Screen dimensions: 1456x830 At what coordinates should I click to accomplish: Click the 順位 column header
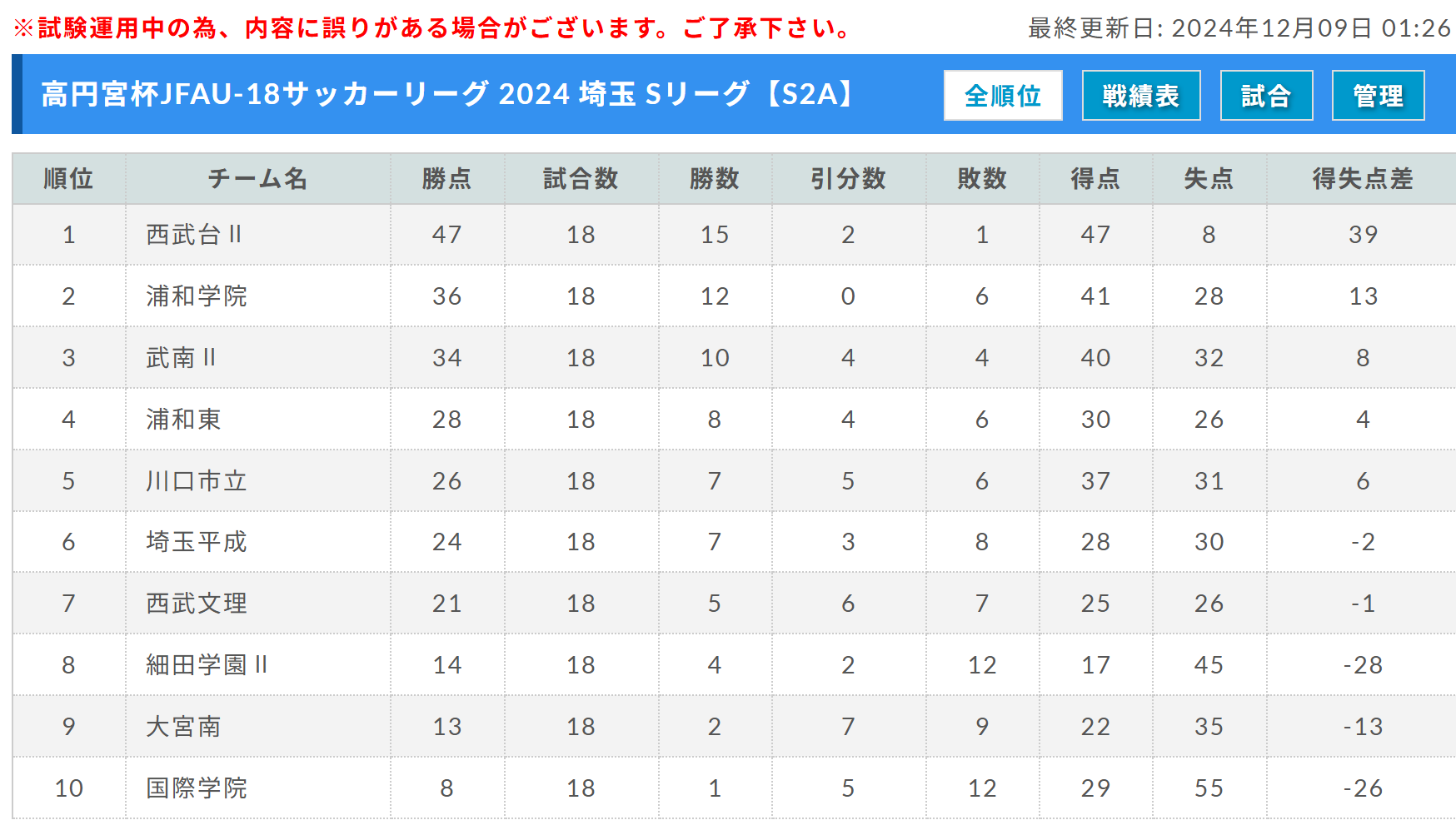pyautogui.click(x=68, y=178)
